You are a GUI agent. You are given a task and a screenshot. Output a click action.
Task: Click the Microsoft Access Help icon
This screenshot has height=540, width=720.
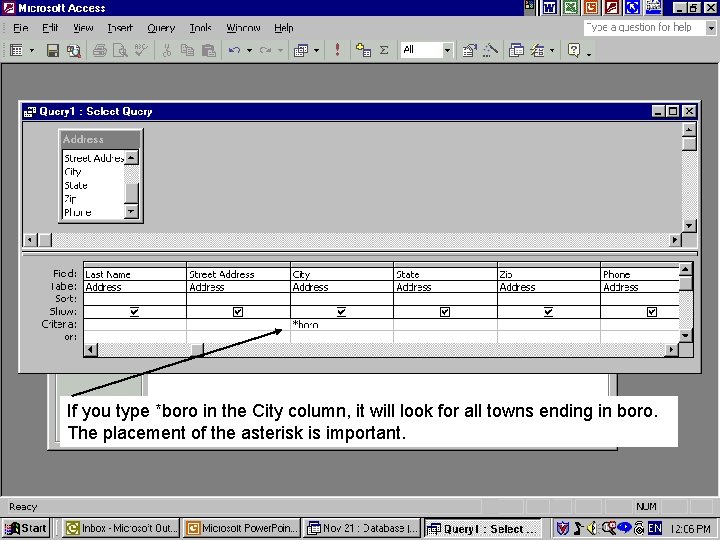[x=574, y=50]
